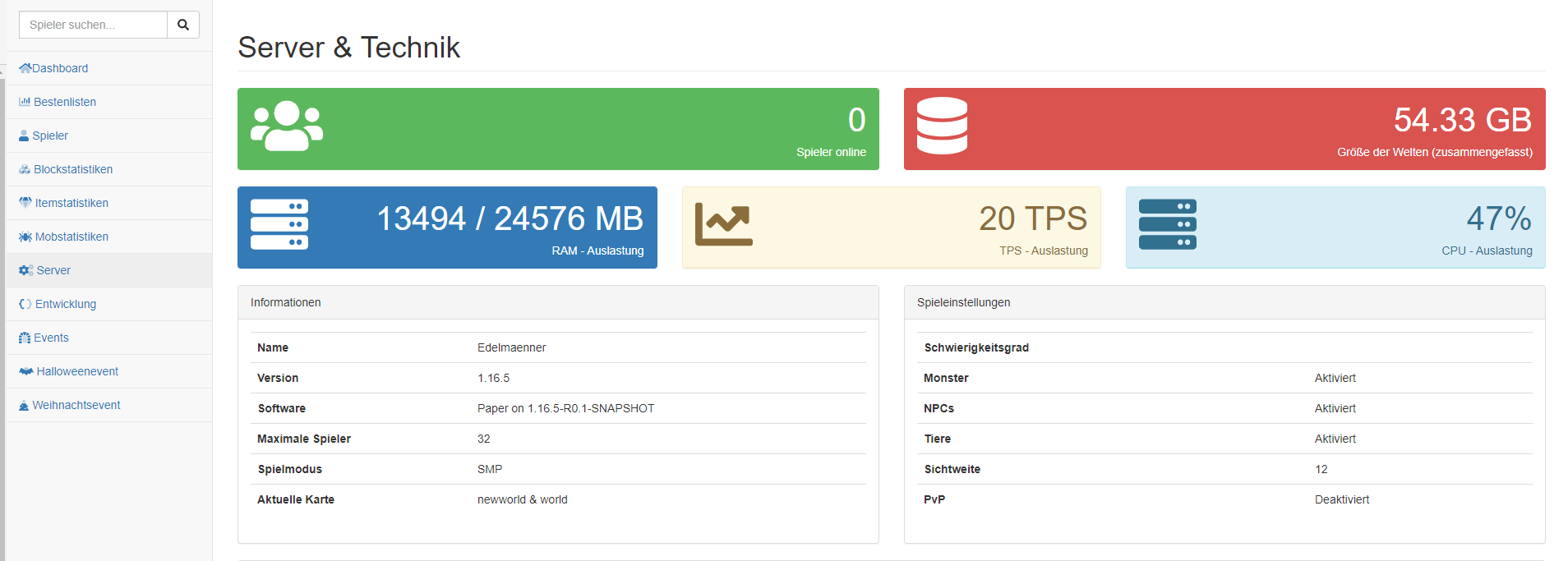
Task: Click the database icon in red card
Action: point(943,126)
